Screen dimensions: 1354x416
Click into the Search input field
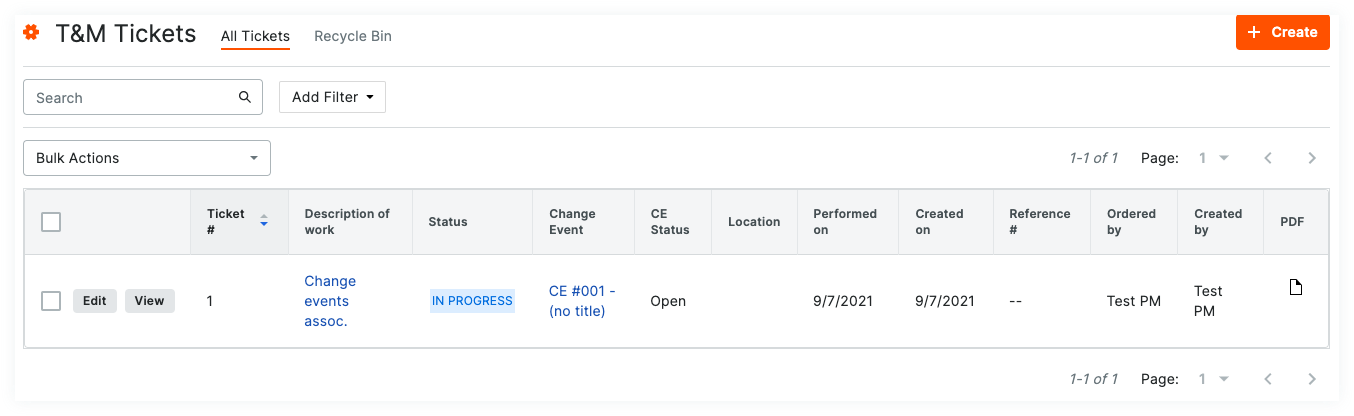(130, 98)
